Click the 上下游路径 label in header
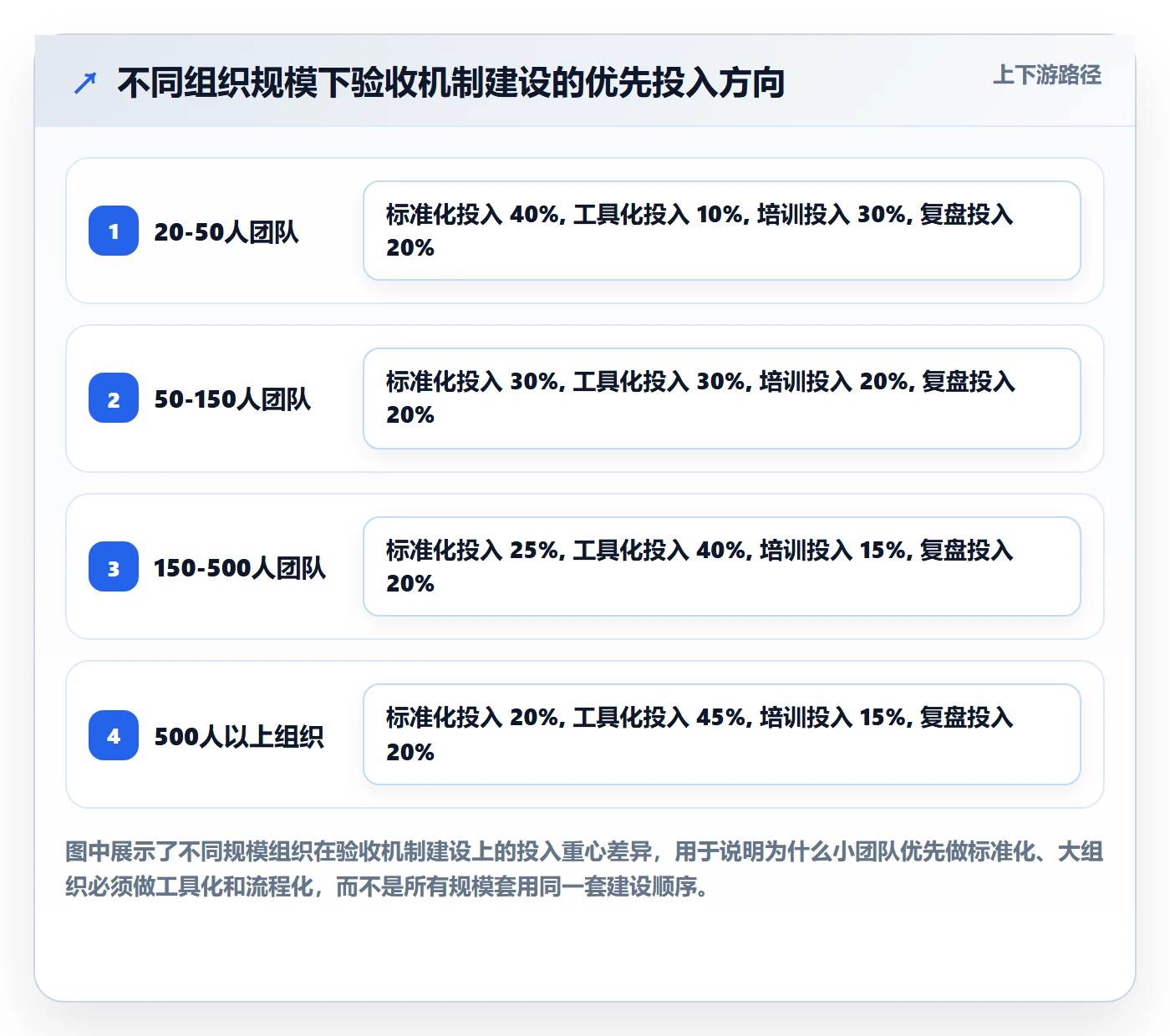Viewport: 1170px width, 1036px height. [1047, 75]
